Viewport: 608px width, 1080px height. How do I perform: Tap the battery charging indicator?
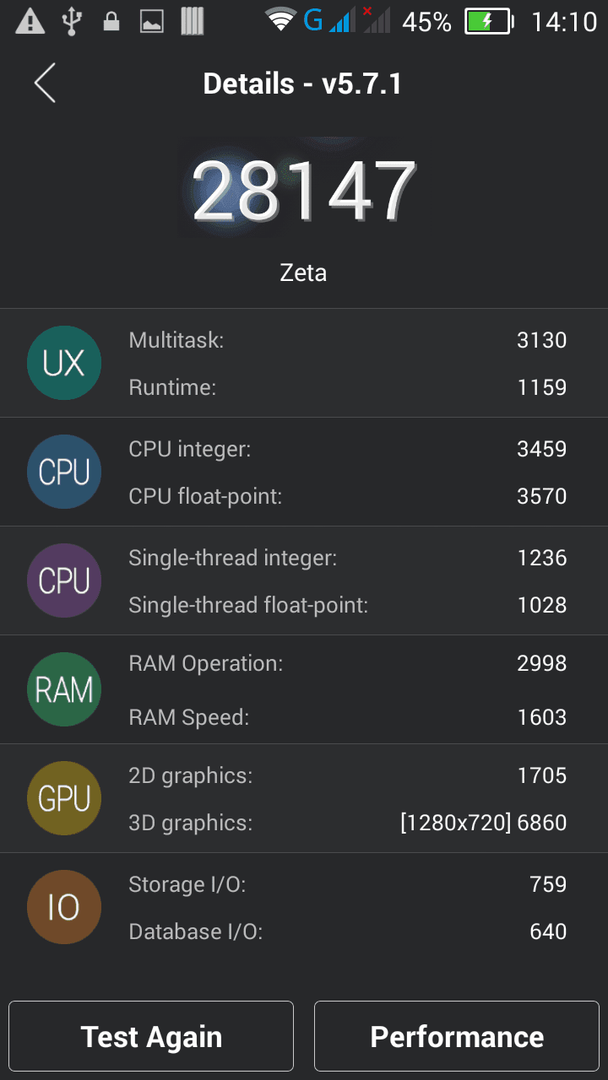pyautogui.click(x=490, y=22)
